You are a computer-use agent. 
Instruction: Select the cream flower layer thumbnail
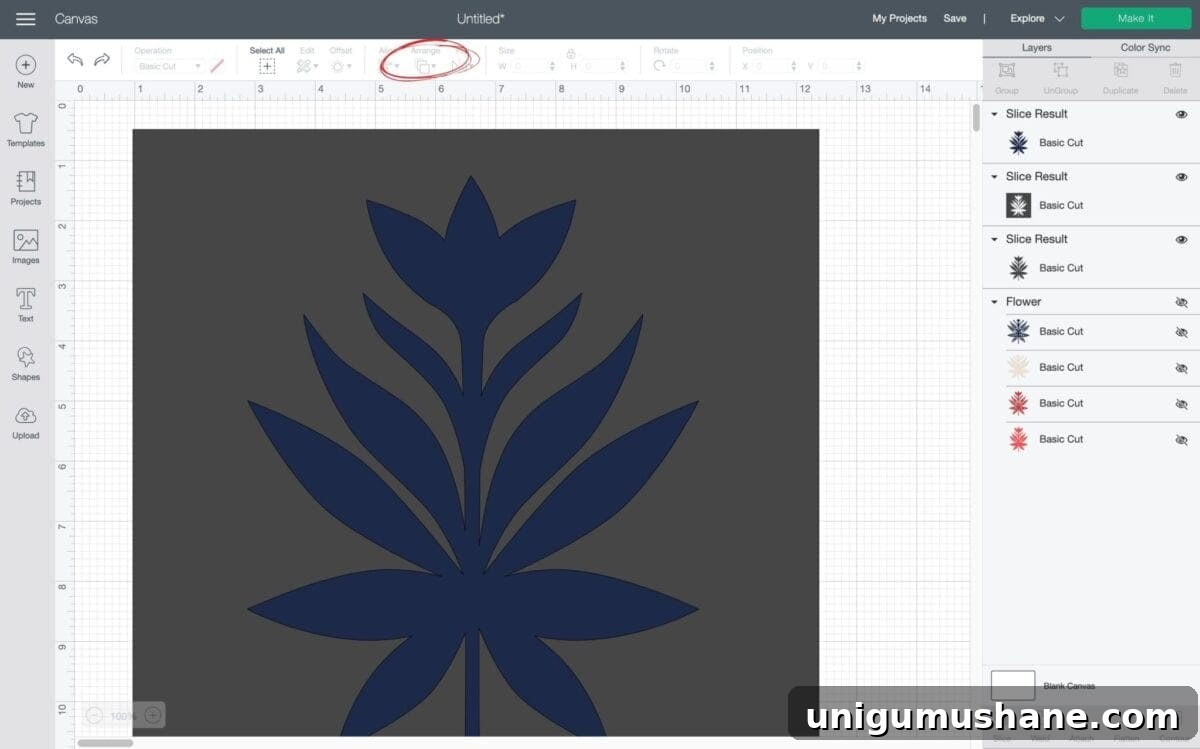1018,367
